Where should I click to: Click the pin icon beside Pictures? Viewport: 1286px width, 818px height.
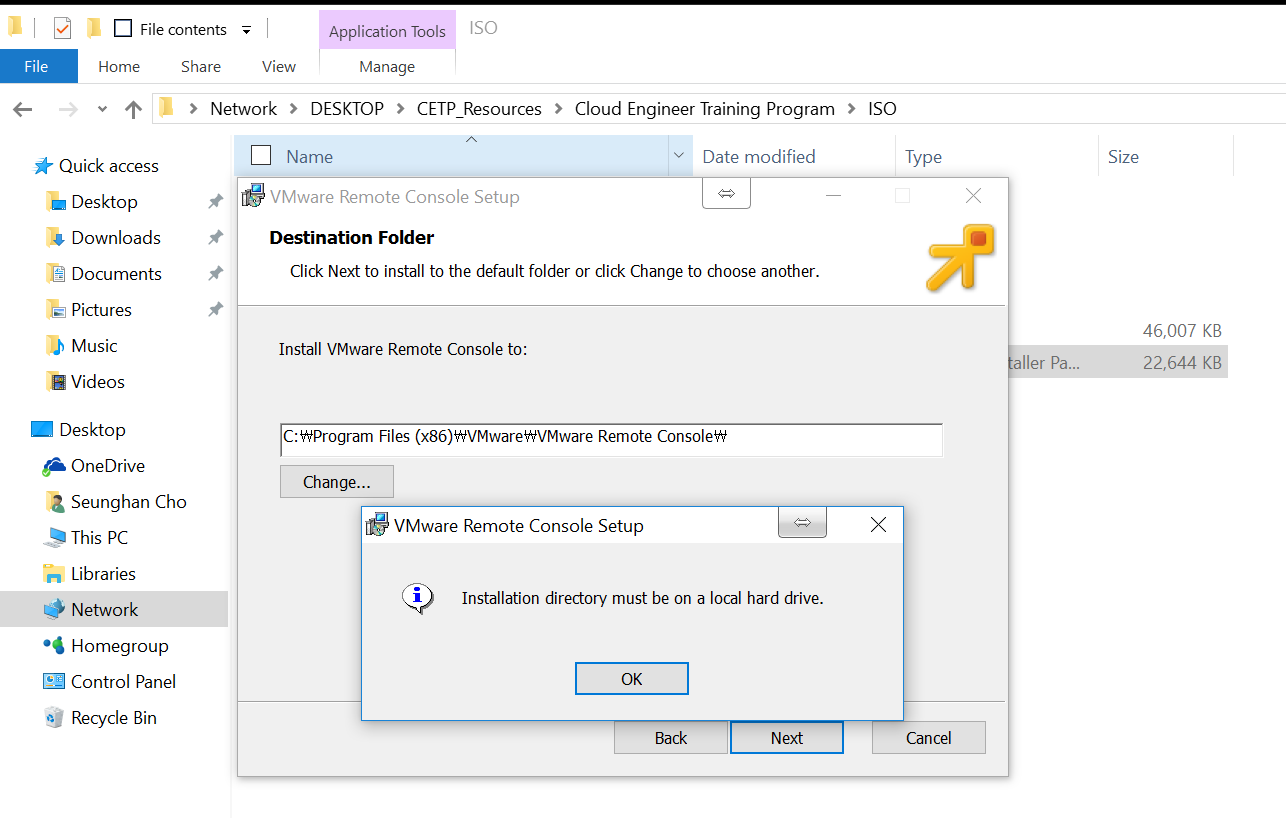215,310
